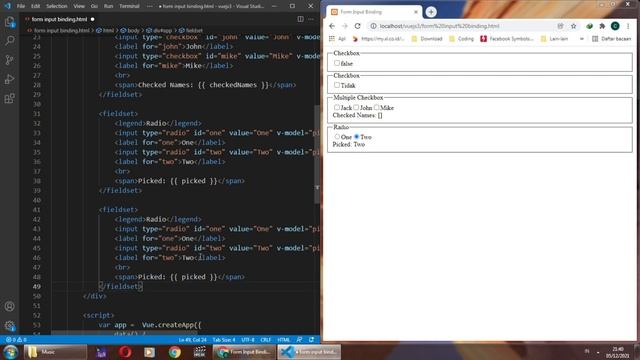This screenshot has height=360, width=640.
Task: Open the div#app breadcrumb dropdown
Action: 159,30
